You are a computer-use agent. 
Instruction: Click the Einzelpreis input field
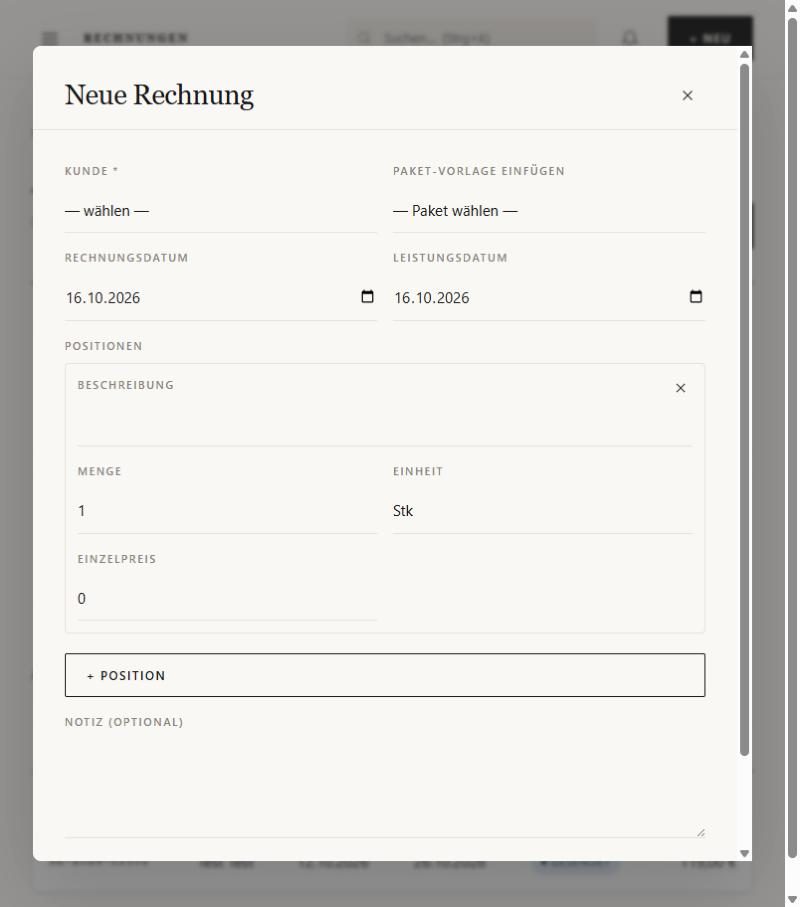pyautogui.click(x=227, y=599)
